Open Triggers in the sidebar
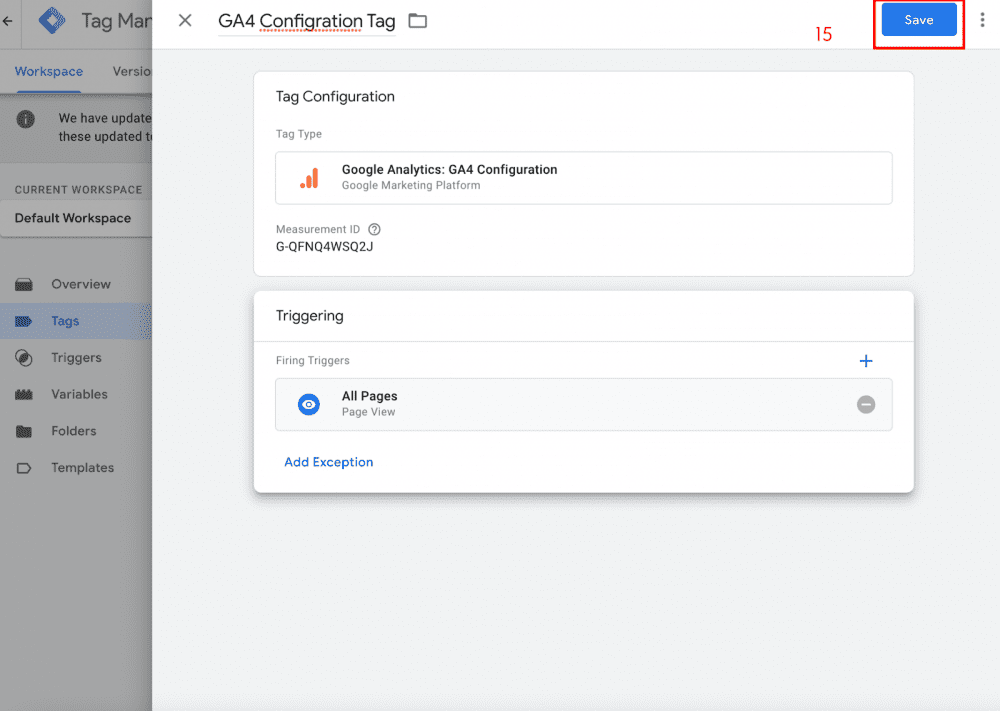Image resolution: width=1000 pixels, height=711 pixels. tap(76, 358)
